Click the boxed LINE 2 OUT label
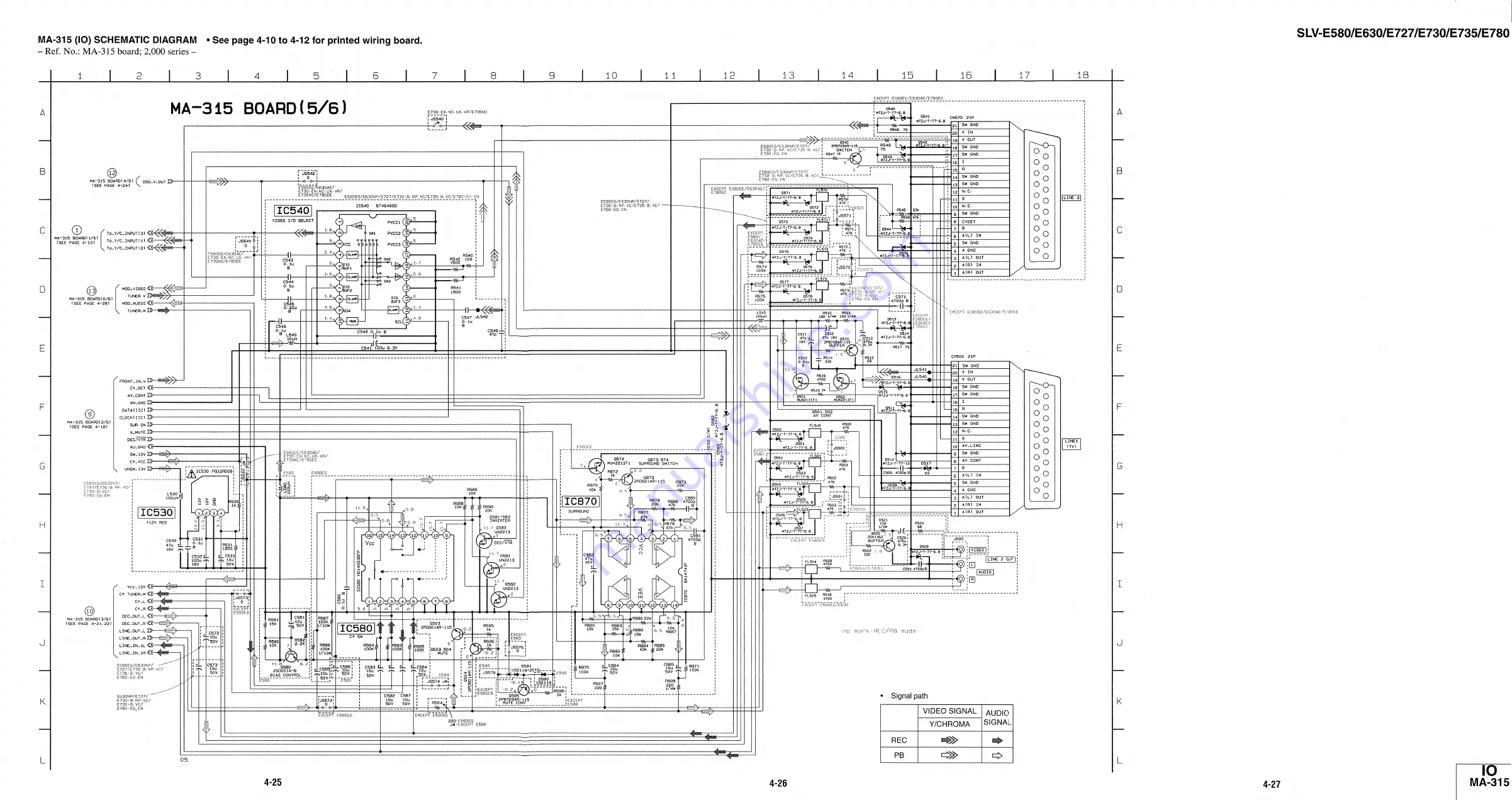 (x=1000, y=560)
